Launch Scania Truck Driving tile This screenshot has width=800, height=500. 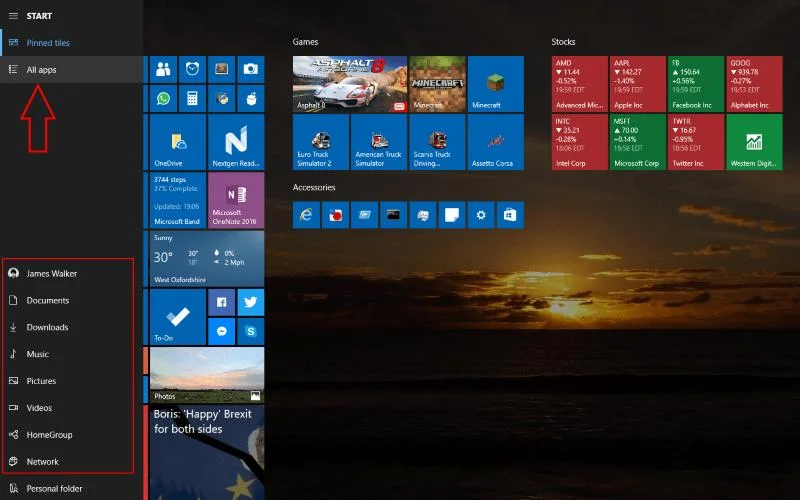pyautogui.click(x=437, y=142)
